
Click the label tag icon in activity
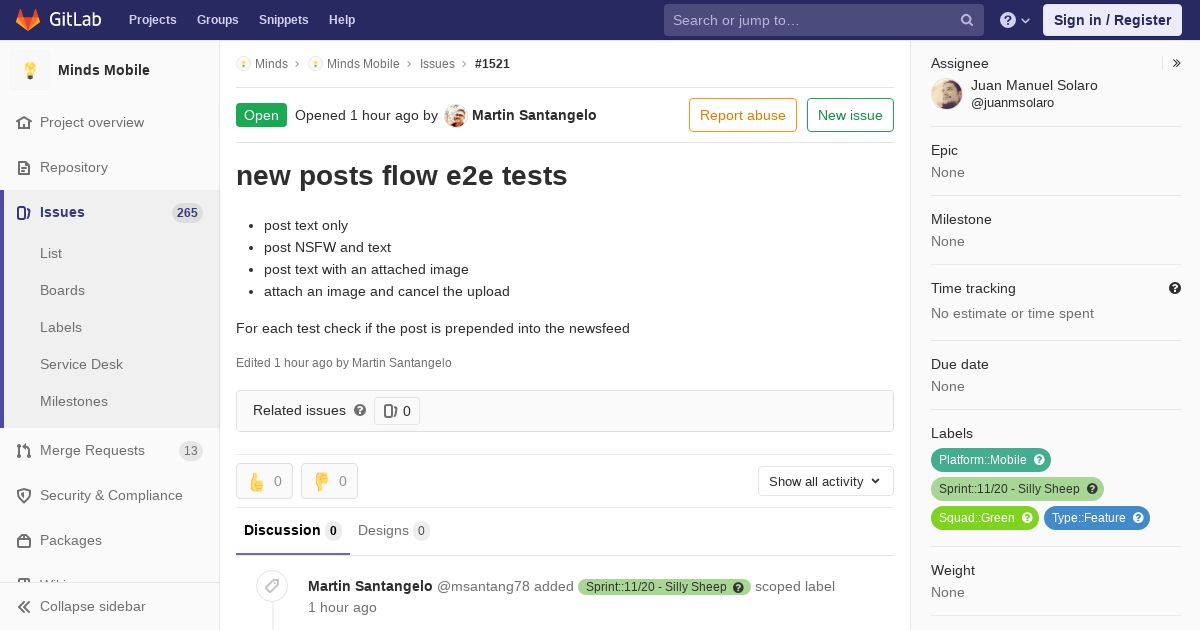(272, 586)
